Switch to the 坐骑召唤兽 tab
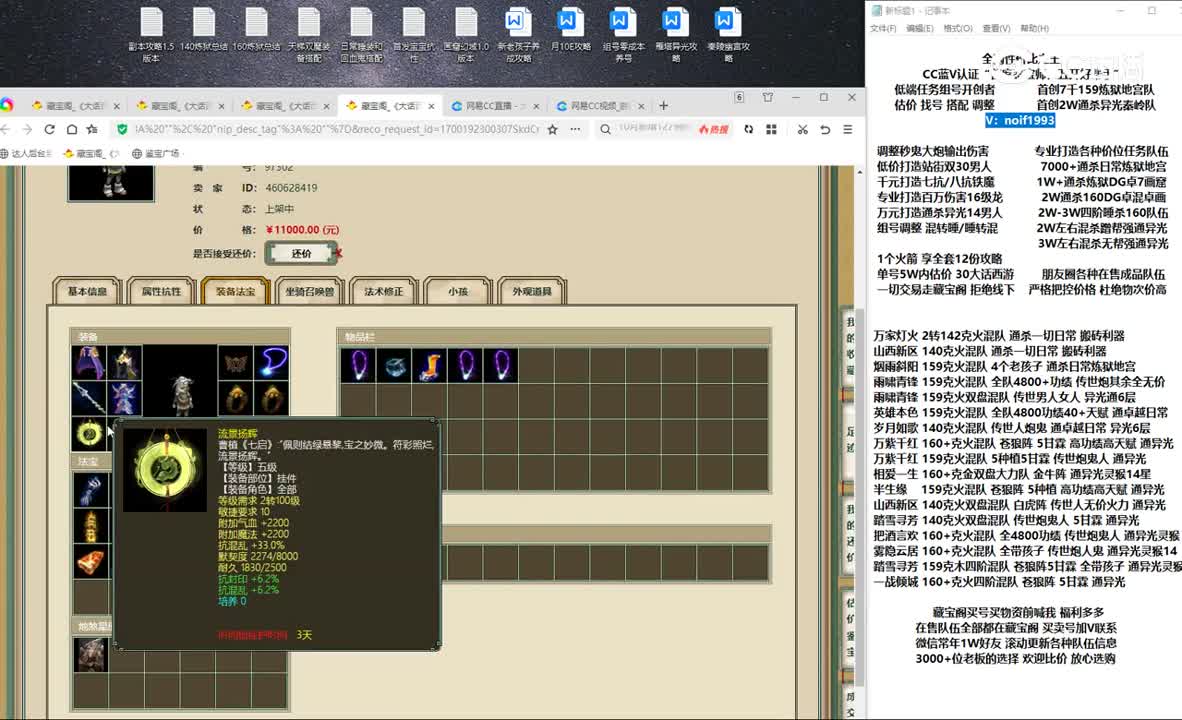 click(x=309, y=291)
